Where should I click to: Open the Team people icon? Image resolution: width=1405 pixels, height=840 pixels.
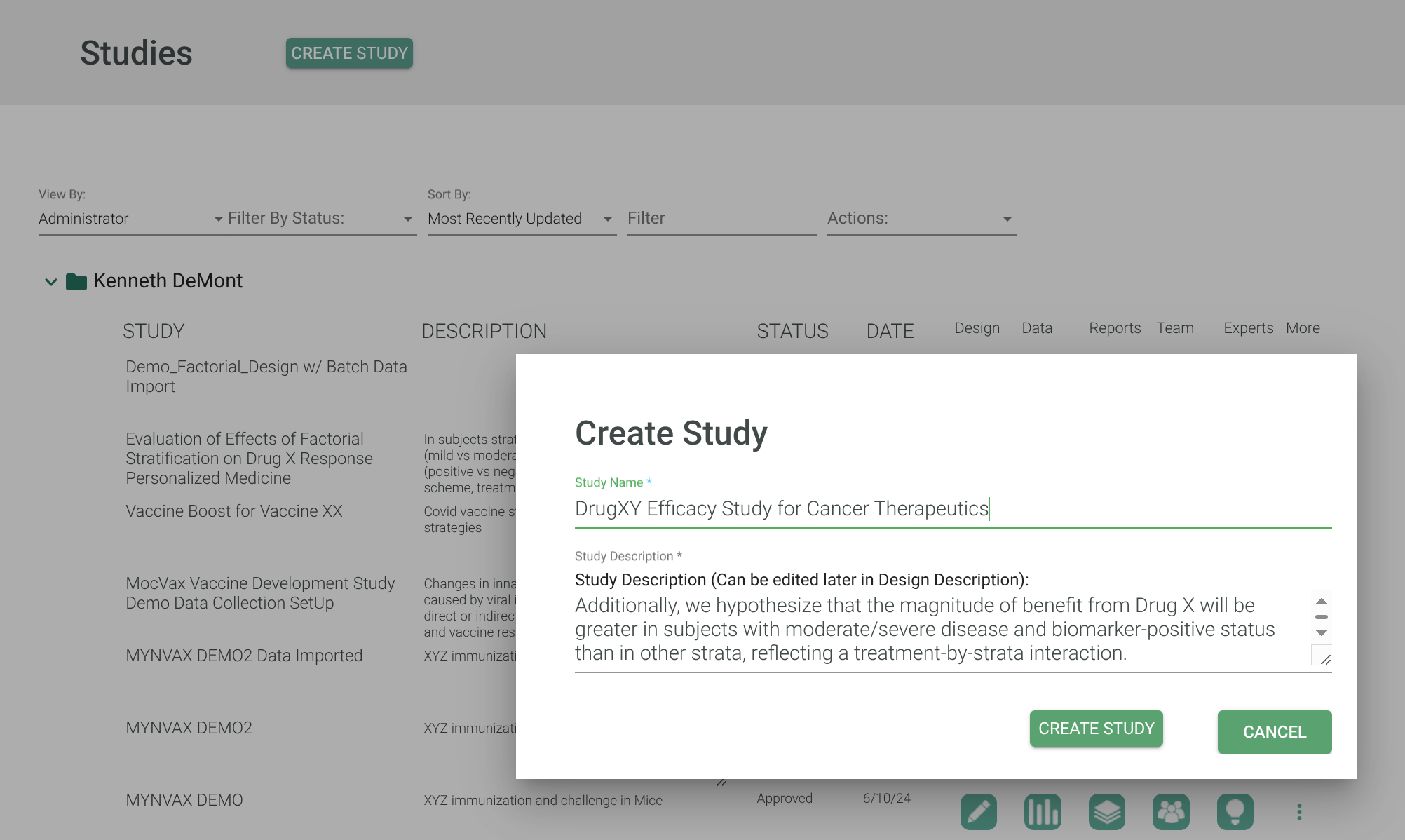coord(1171,812)
